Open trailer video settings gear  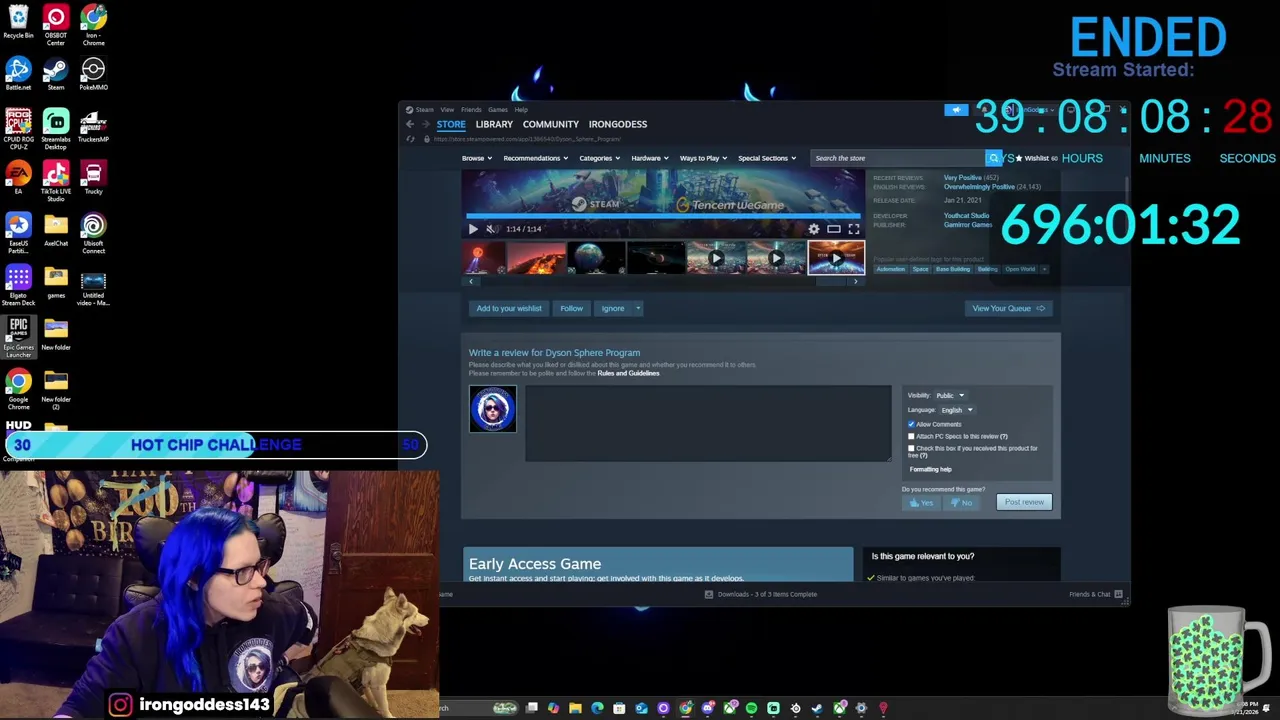tap(813, 229)
